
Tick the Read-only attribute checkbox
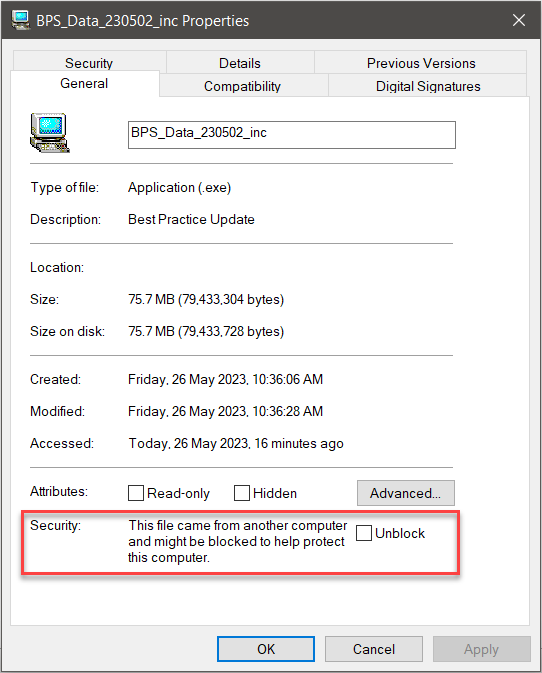(136, 493)
